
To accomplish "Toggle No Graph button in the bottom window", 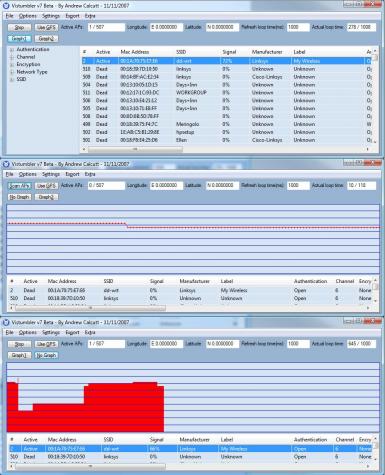I will (46, 355).
